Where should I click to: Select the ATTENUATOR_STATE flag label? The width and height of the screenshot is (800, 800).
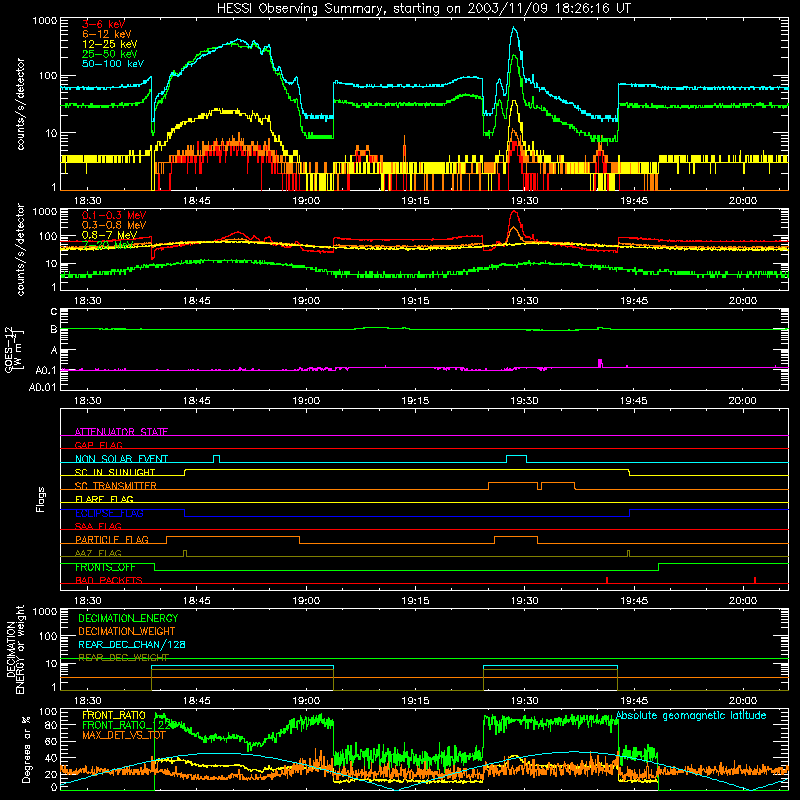coord(121,432)
